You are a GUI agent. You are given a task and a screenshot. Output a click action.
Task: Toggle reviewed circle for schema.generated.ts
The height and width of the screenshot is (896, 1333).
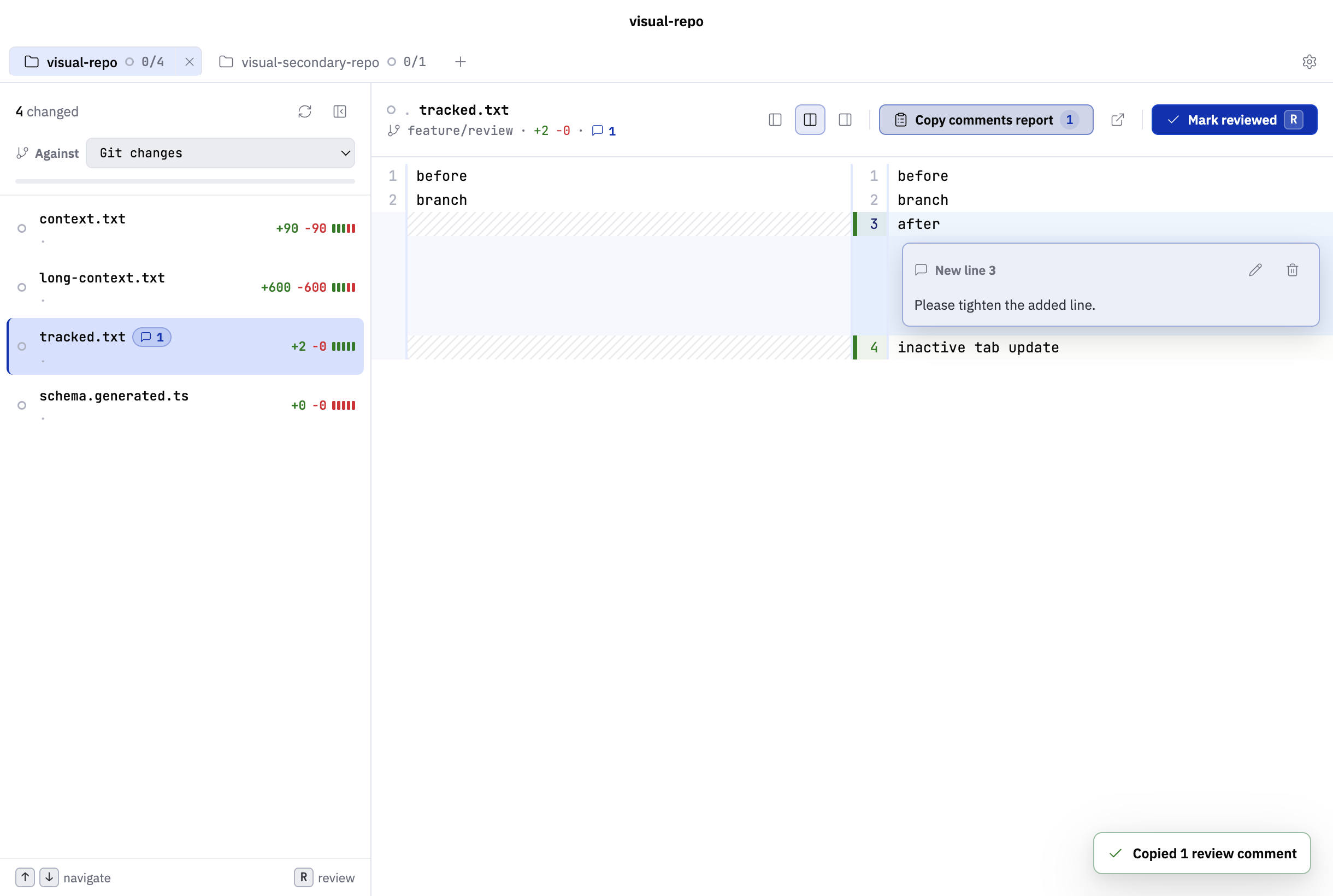pos(22,405)
